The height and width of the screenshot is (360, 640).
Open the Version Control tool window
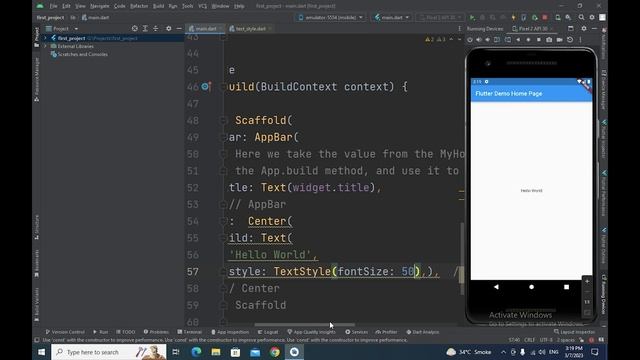[x=65, y=332]
